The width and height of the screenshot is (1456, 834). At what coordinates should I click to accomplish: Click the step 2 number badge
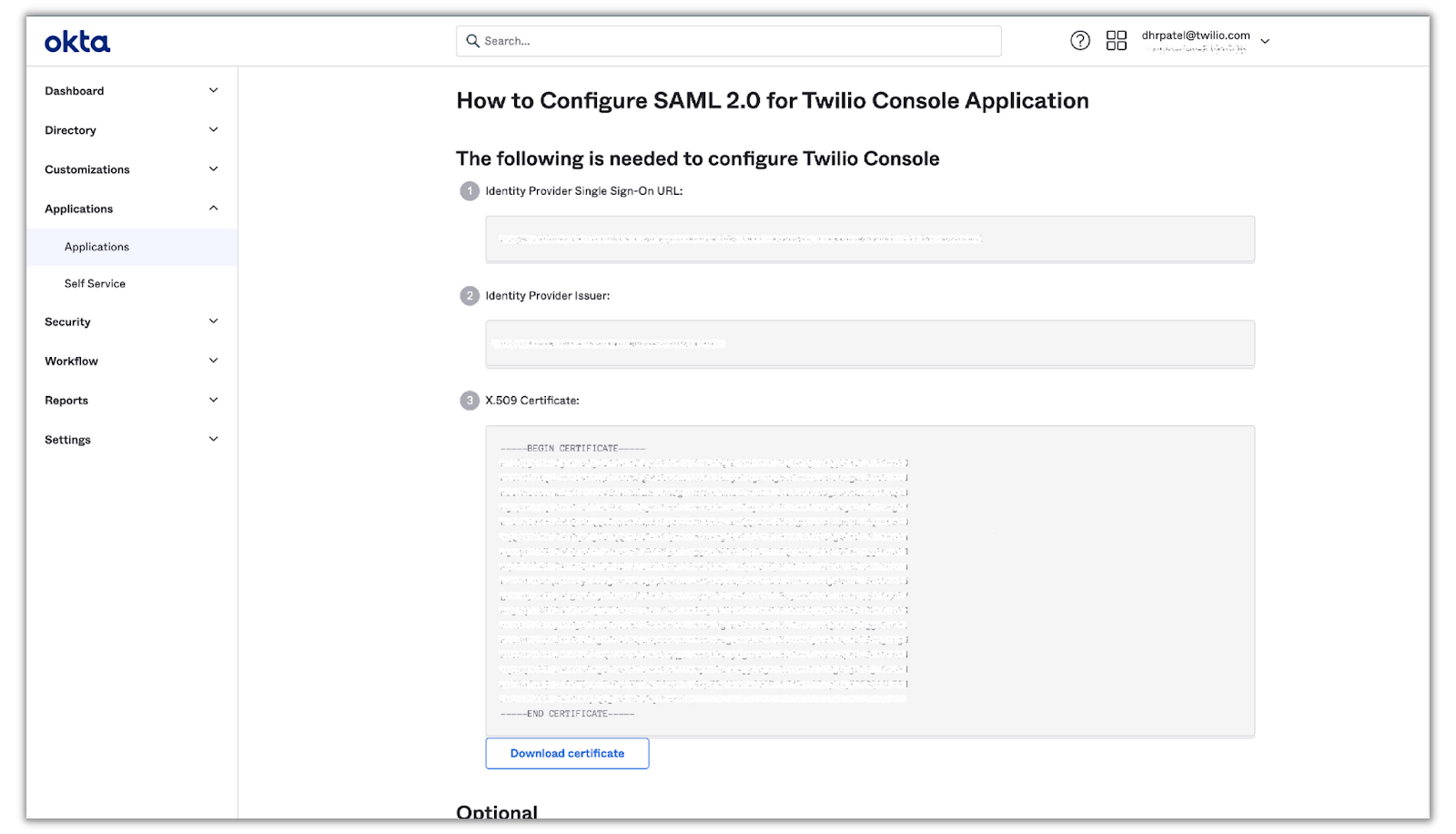point(470,296)
